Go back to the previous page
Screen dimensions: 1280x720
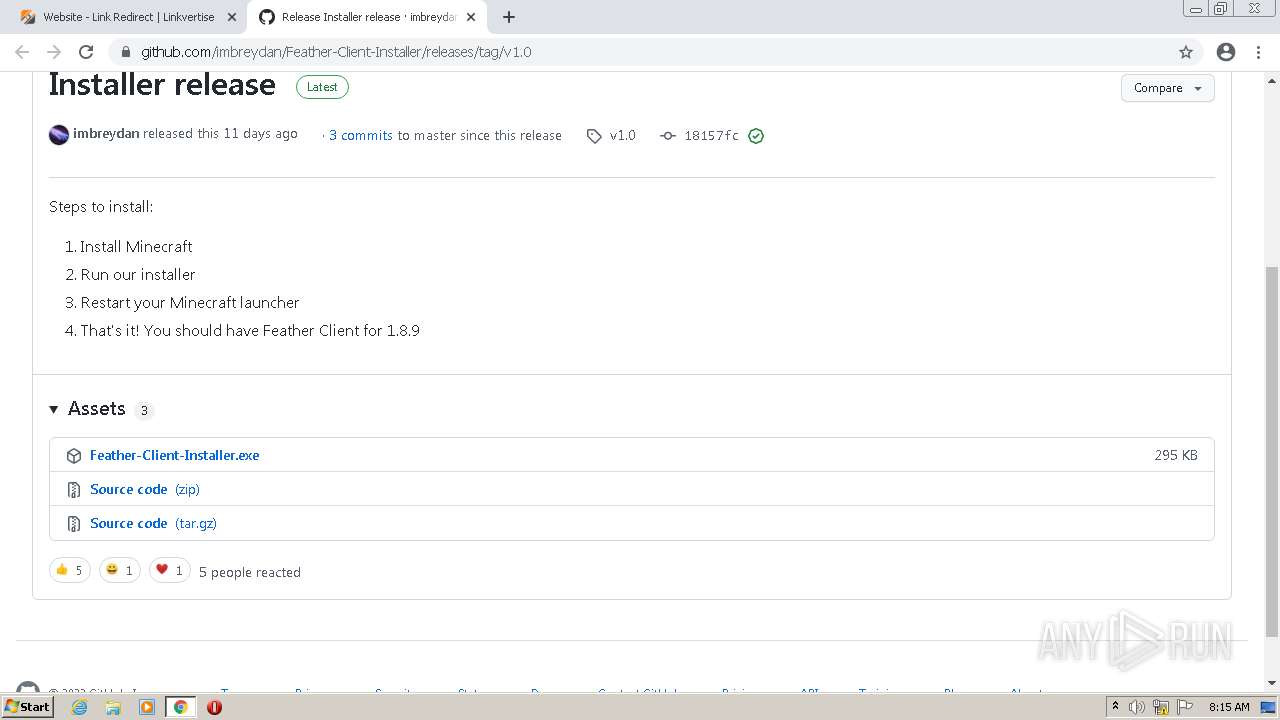[22, 52]
